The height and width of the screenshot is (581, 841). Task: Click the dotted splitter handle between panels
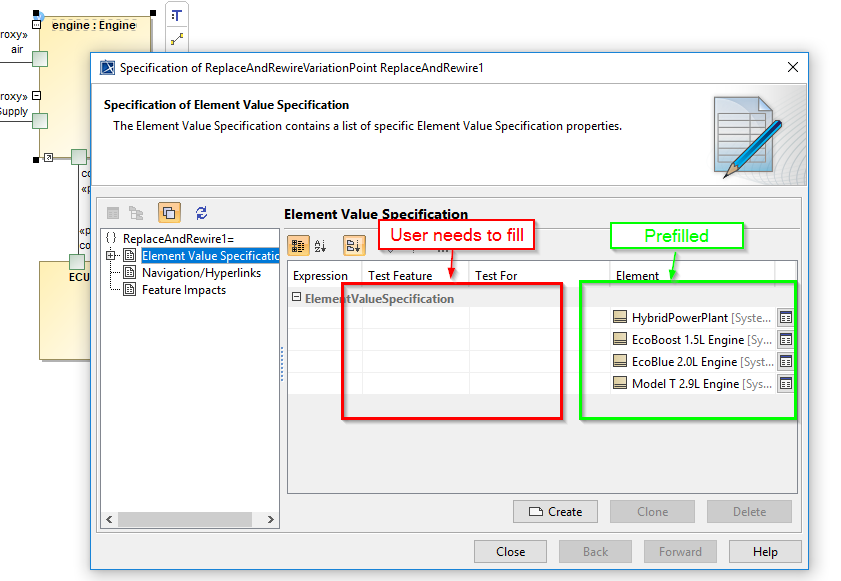tap(282, 364)
